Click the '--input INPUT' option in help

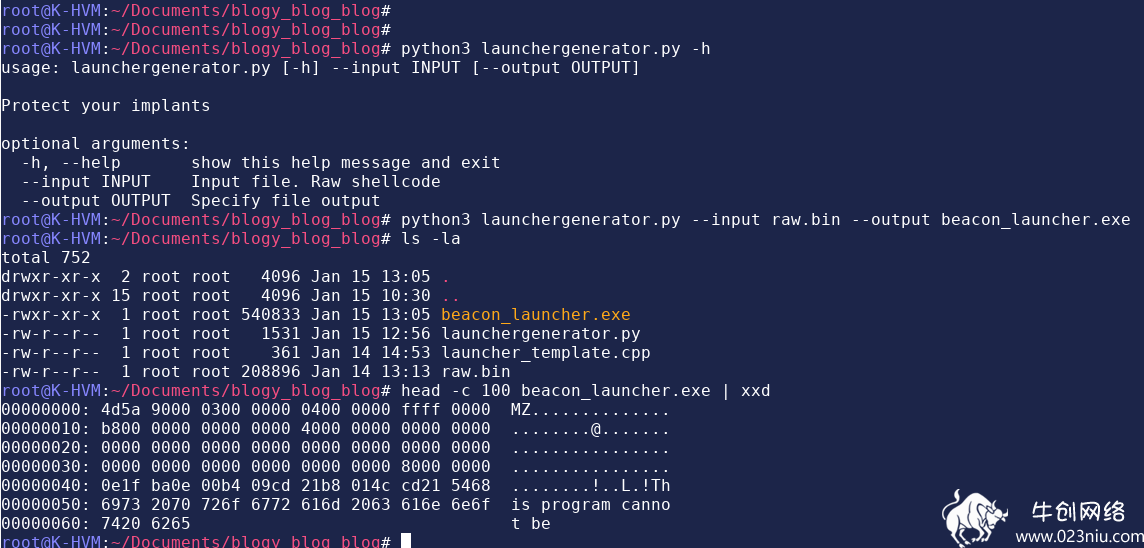pyautogui.click(x=86, y=182)
